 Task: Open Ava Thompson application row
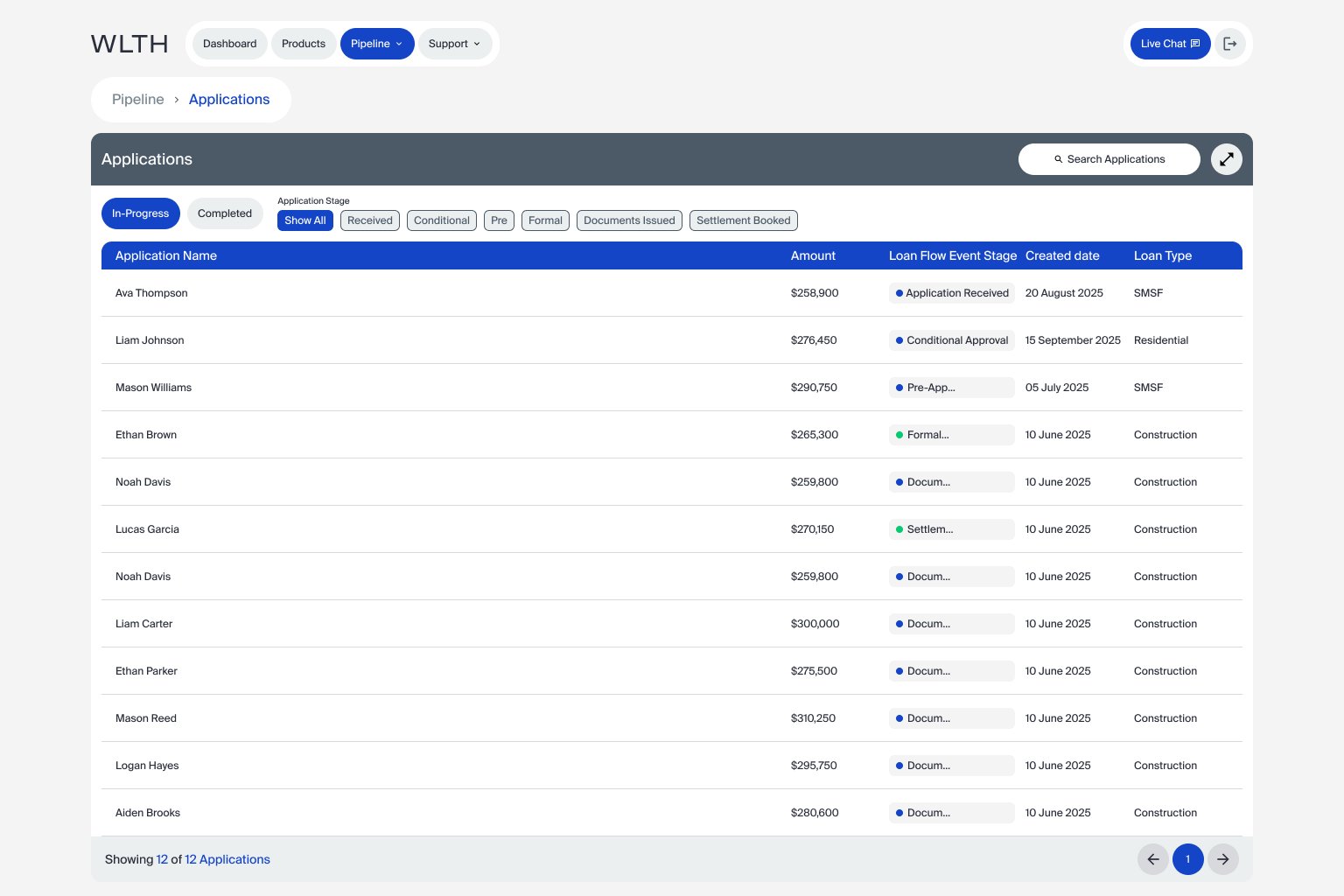pos(672,293)
